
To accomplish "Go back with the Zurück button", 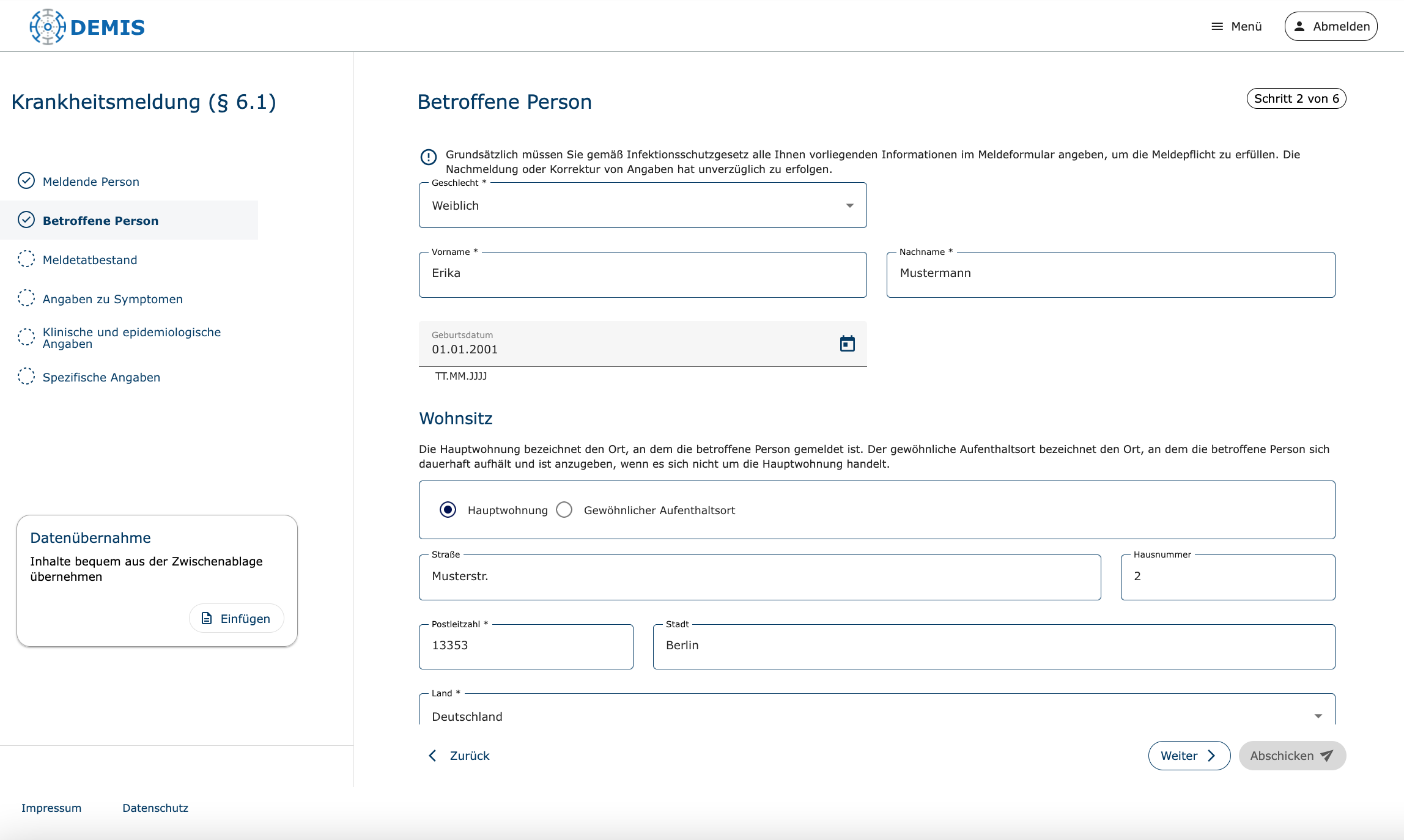I will pyautogui.click(x=459, y=756).
